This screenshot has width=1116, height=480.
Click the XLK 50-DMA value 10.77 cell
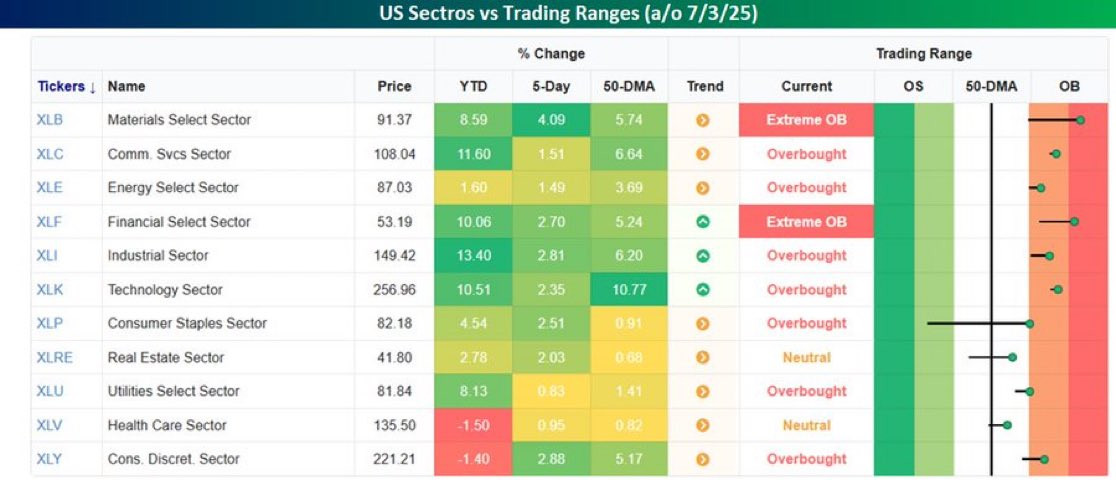point(629,290)
